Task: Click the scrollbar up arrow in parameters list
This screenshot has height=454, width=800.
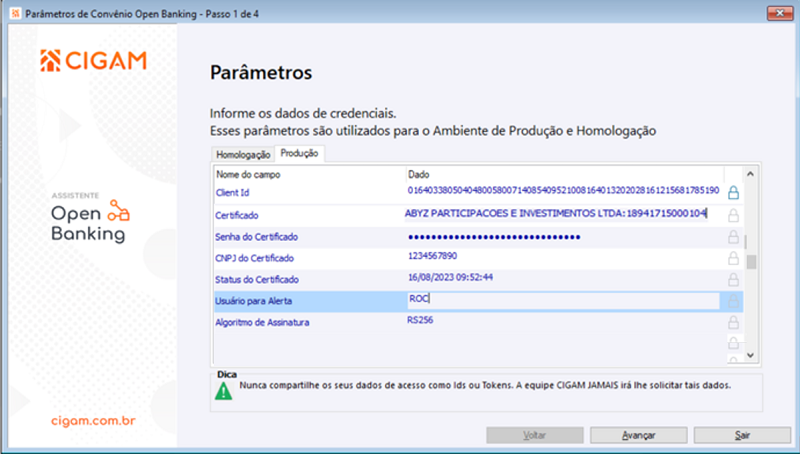Action: coord(750,174)
